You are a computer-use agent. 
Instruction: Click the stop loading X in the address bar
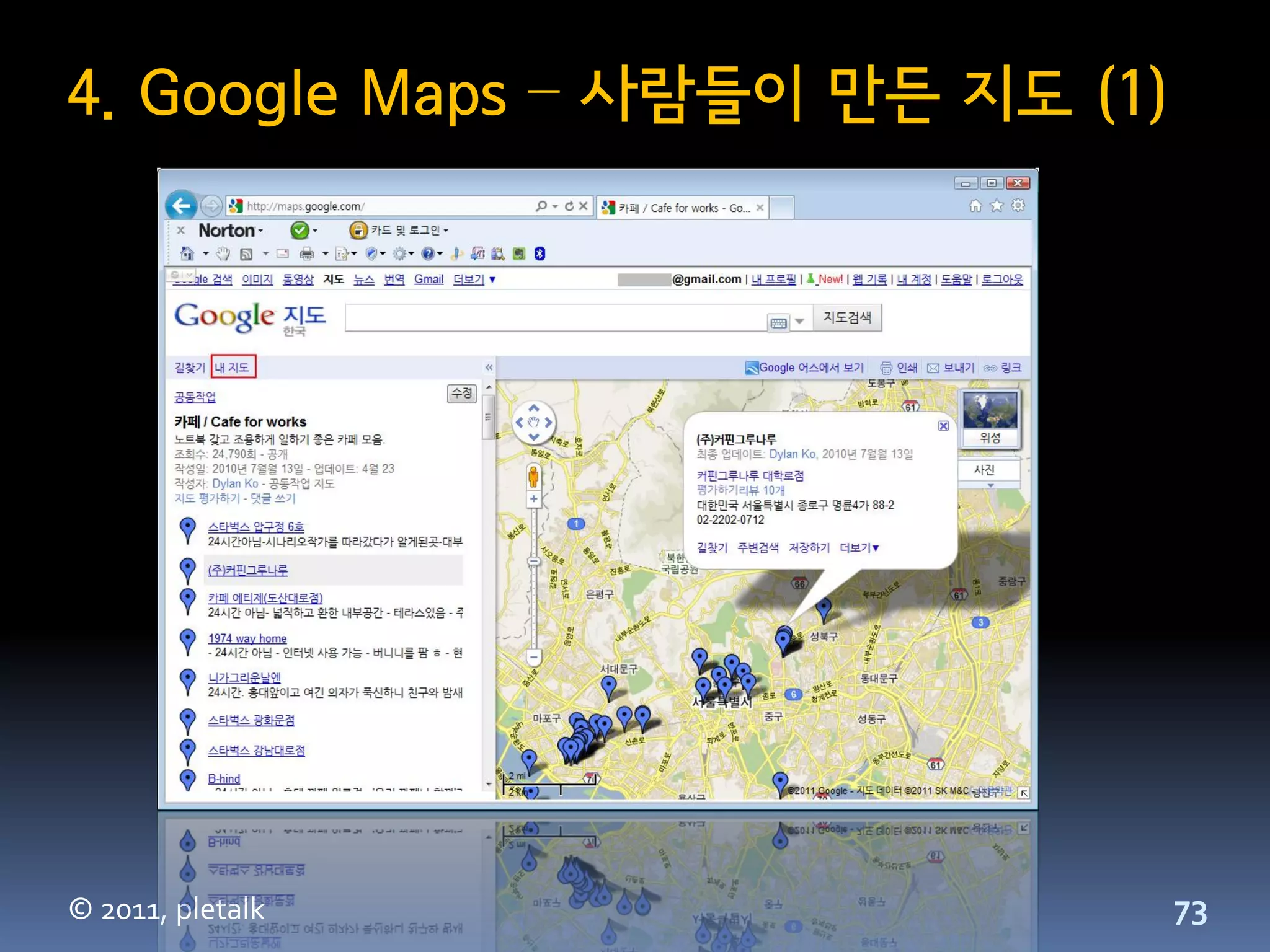tap(583, 206)
